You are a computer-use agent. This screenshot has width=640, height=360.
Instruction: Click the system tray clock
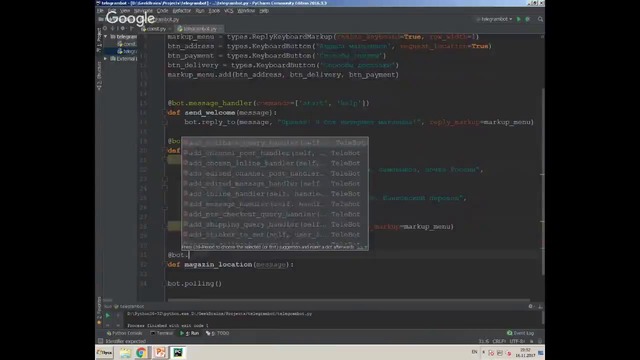[525, 353]
